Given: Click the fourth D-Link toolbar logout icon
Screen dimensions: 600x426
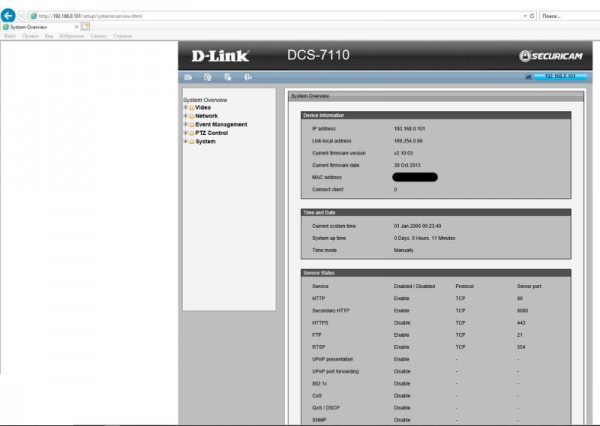Looking at the screenshot, I should (248, 77).
